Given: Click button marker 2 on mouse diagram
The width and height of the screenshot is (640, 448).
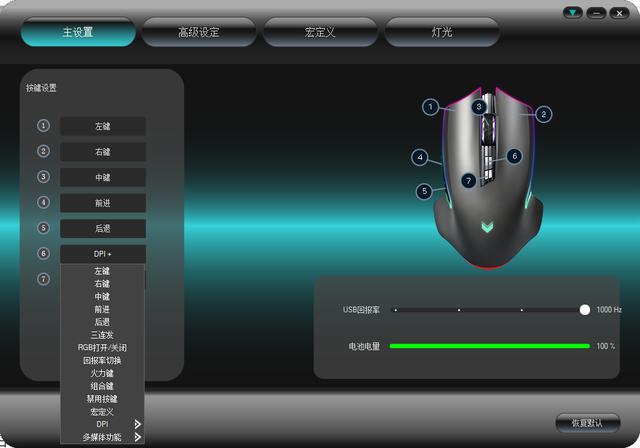Looking at the screenshot, I should [x=543, y=114].
